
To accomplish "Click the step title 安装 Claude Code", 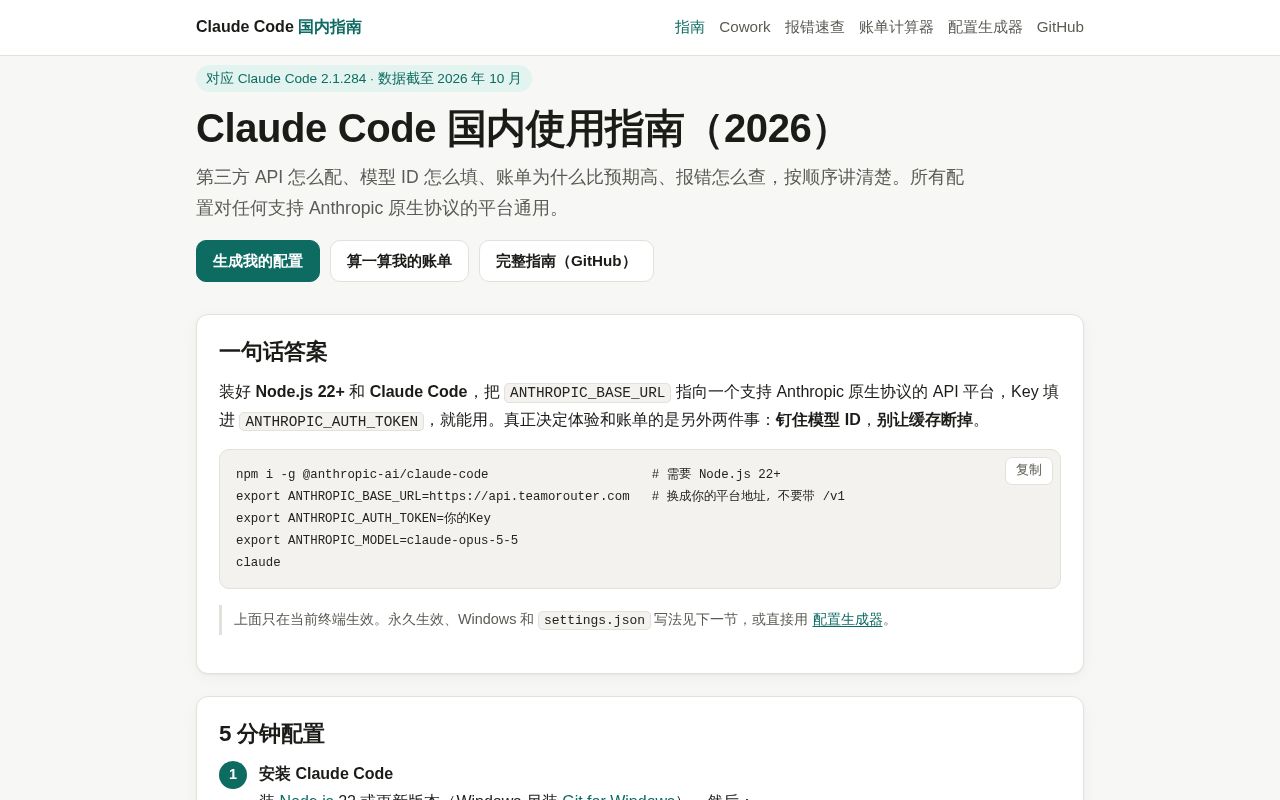I will pos(326,774).
